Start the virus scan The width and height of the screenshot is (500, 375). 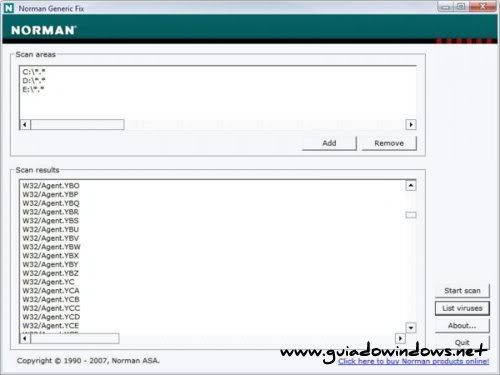tap(462, 291)
